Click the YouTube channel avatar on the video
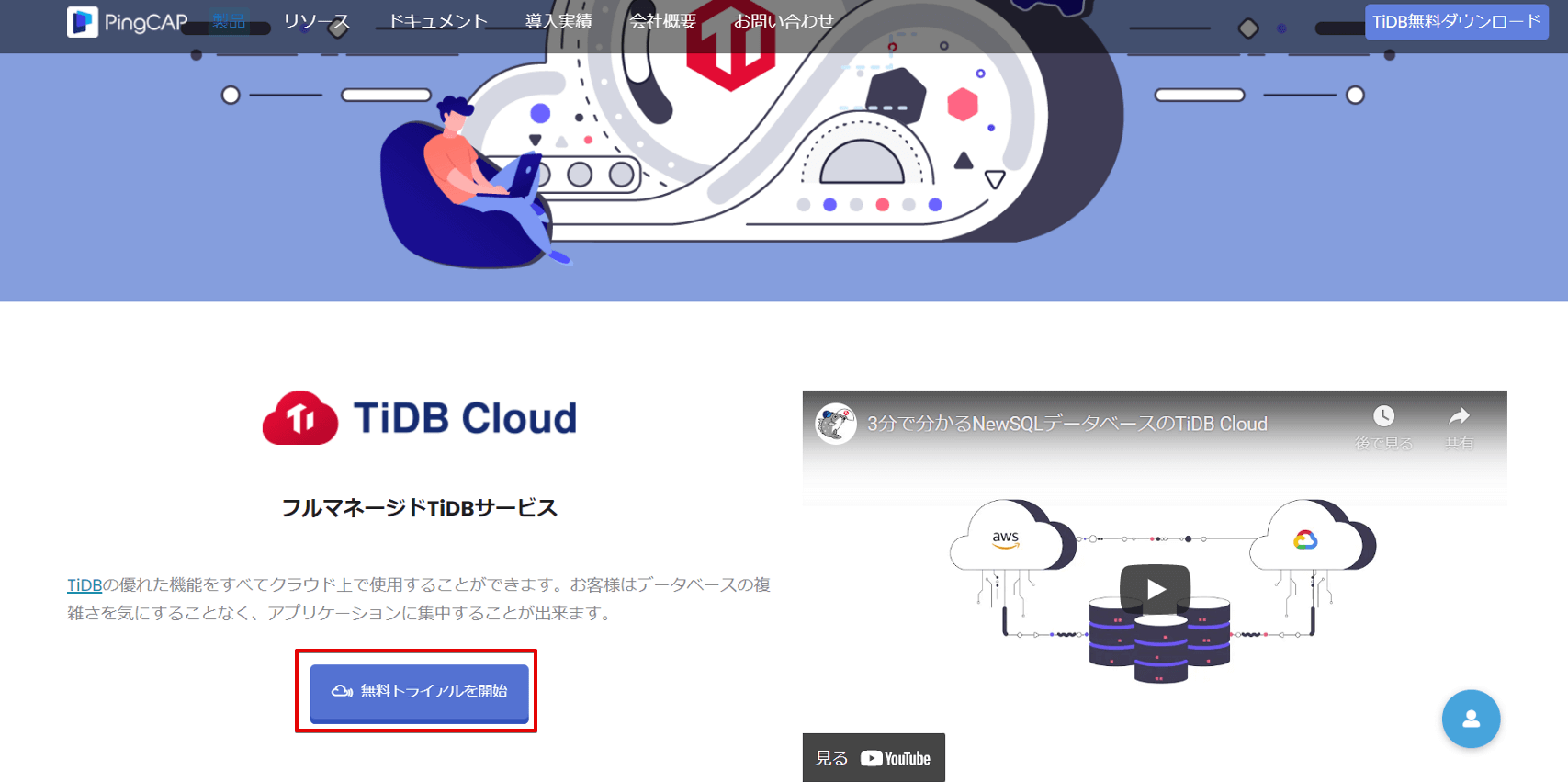This screenshot has width=1568, height=782. 836,424
